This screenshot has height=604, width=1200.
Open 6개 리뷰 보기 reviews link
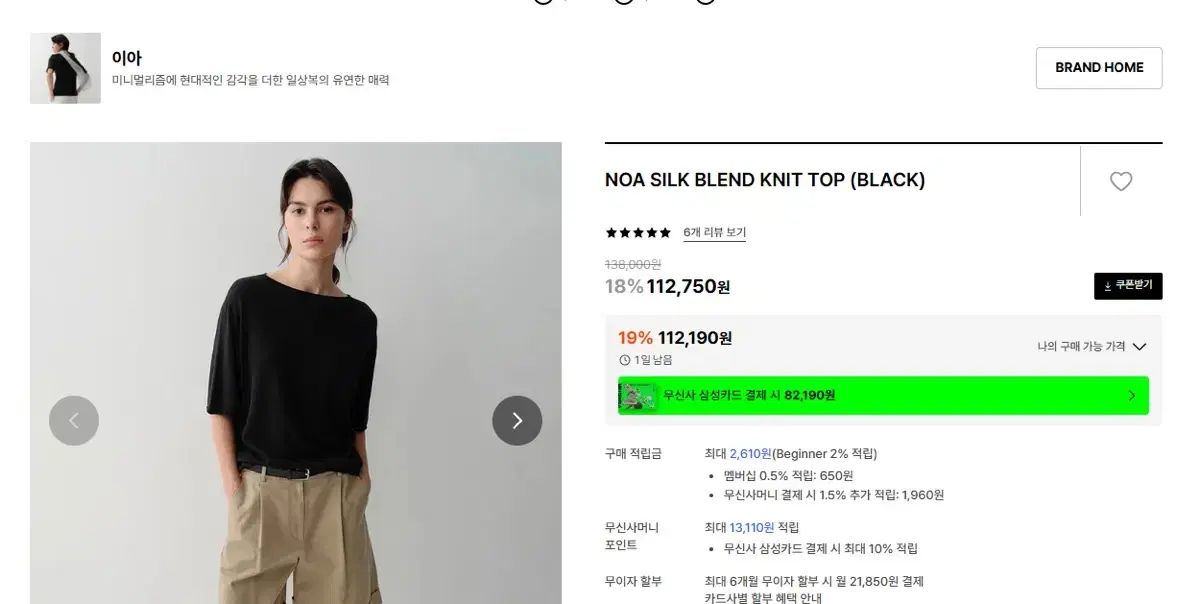pyautogui.click(x=715, y=232)
